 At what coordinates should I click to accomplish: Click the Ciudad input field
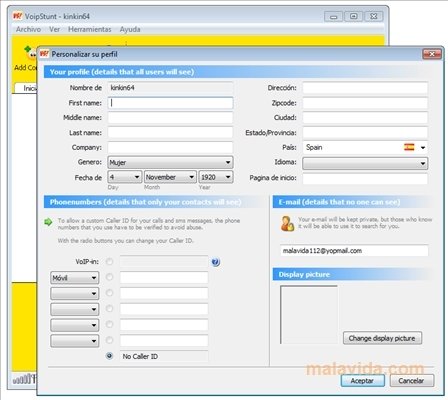[x=365, y=118]
